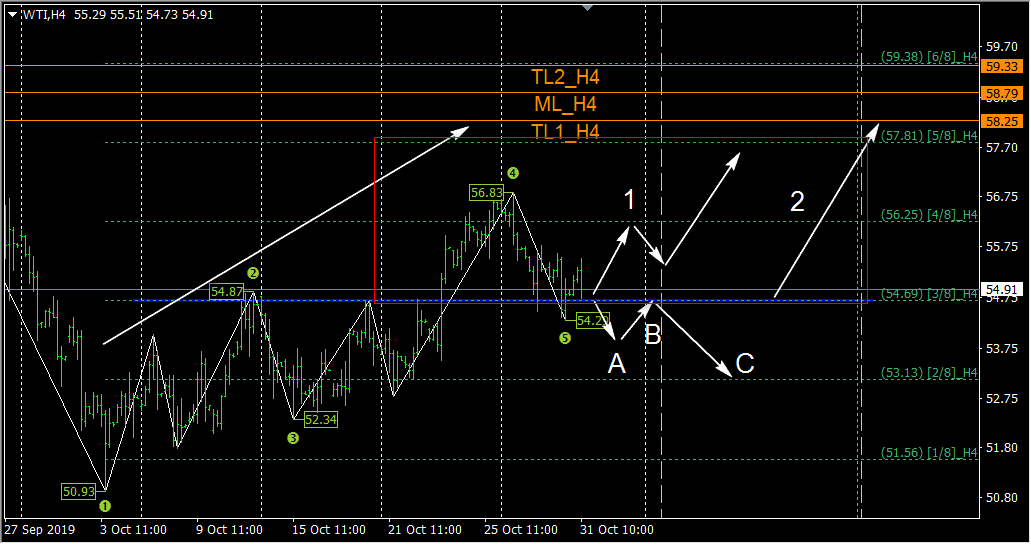Select the TL1_H4 line label

click(x=565, y=132)
